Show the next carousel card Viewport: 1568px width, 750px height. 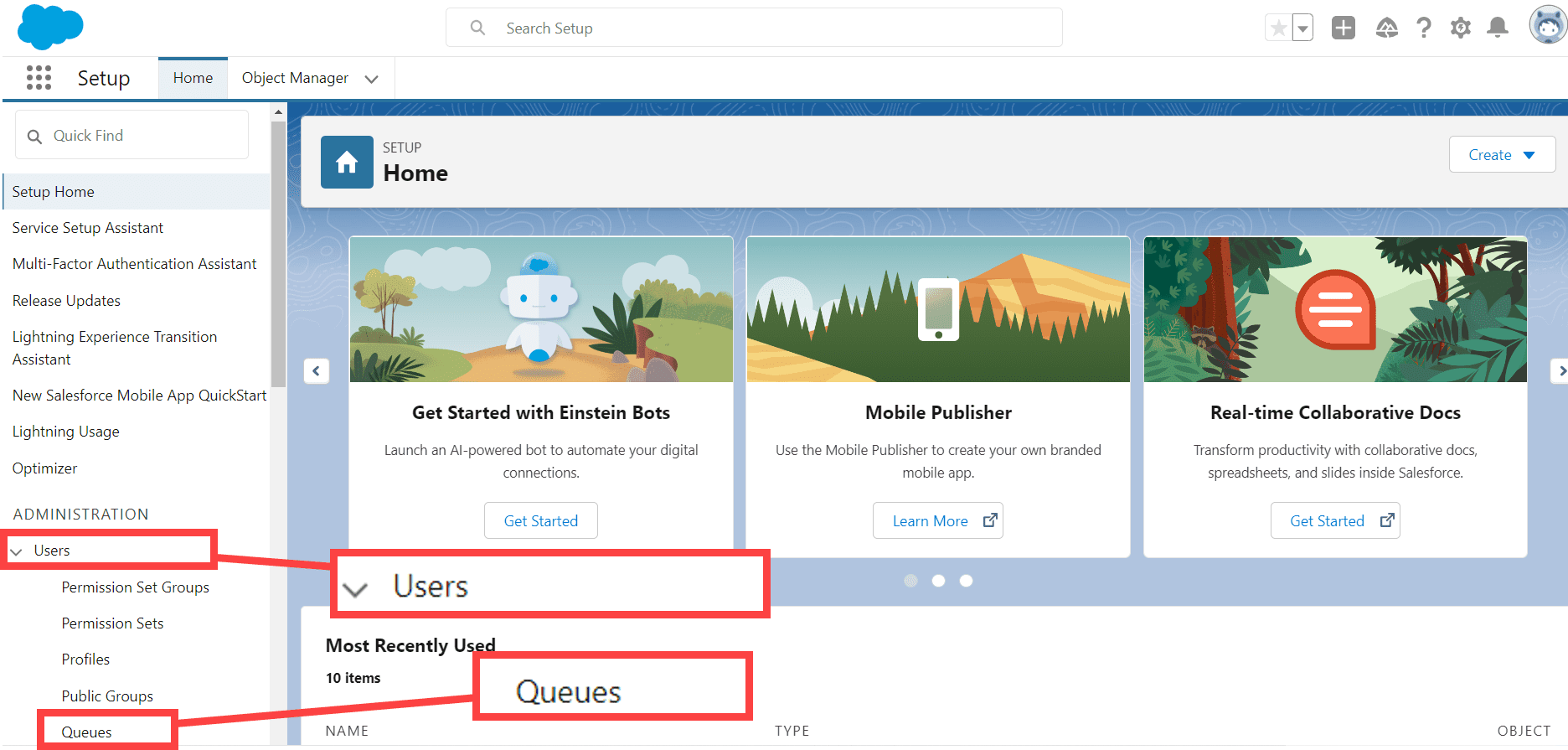click(1560, 370)
